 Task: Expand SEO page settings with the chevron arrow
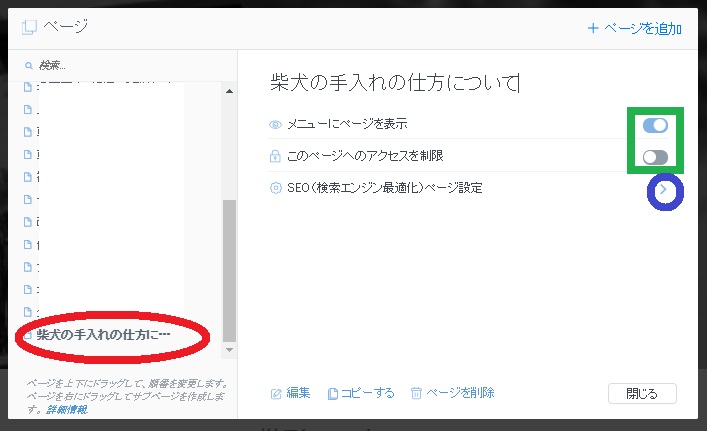(x=664, y=189)
